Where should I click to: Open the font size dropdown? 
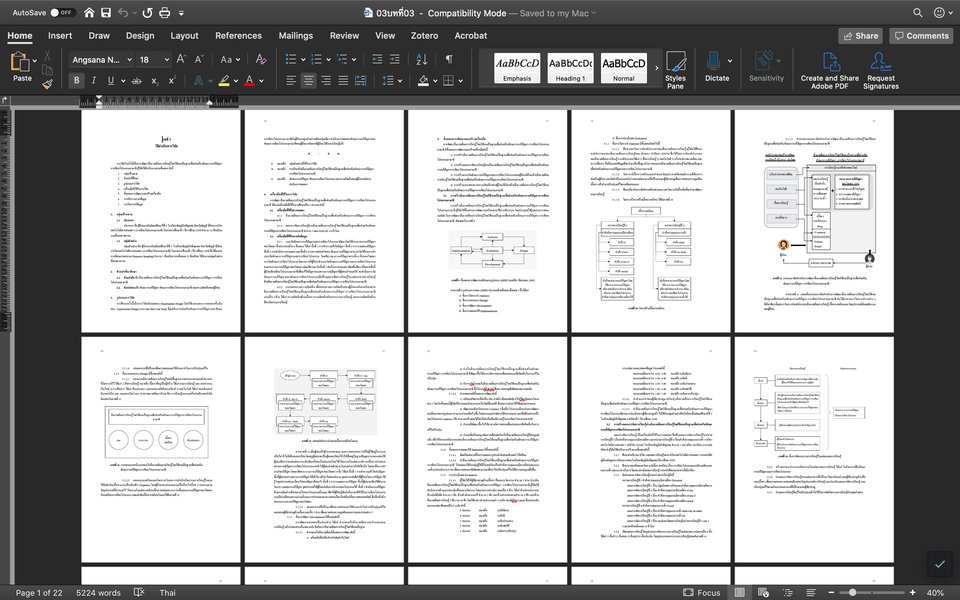point(167,59)
